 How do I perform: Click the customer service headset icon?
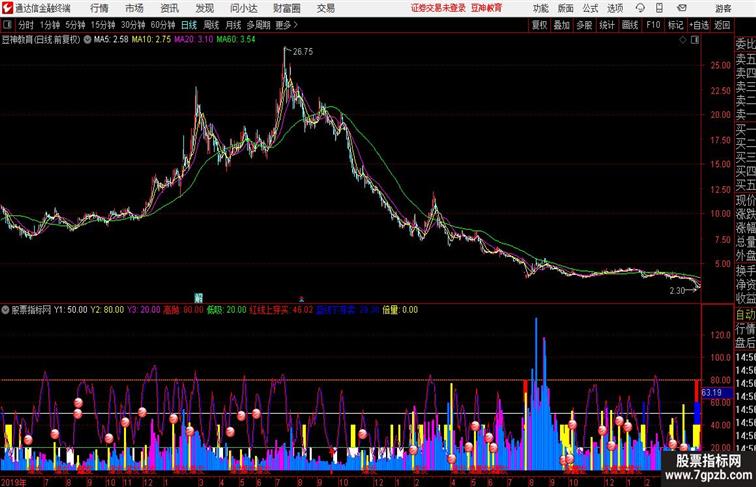click(x=640, y=8)
